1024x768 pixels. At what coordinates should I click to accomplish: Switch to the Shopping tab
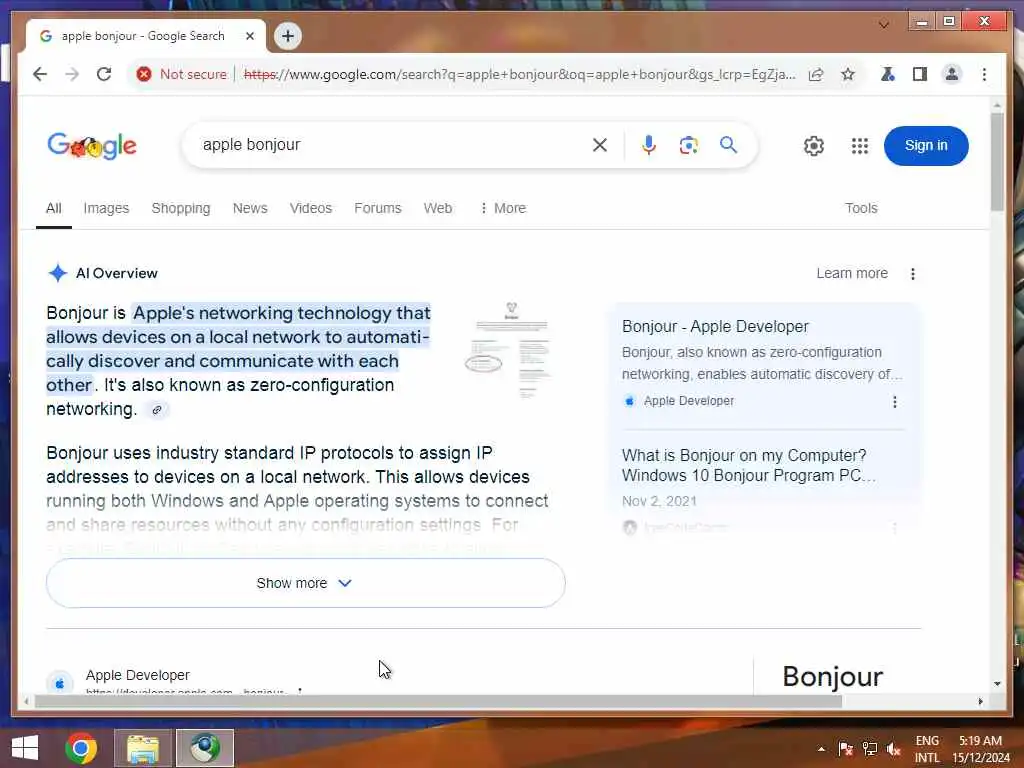click(x=181, y=208)
